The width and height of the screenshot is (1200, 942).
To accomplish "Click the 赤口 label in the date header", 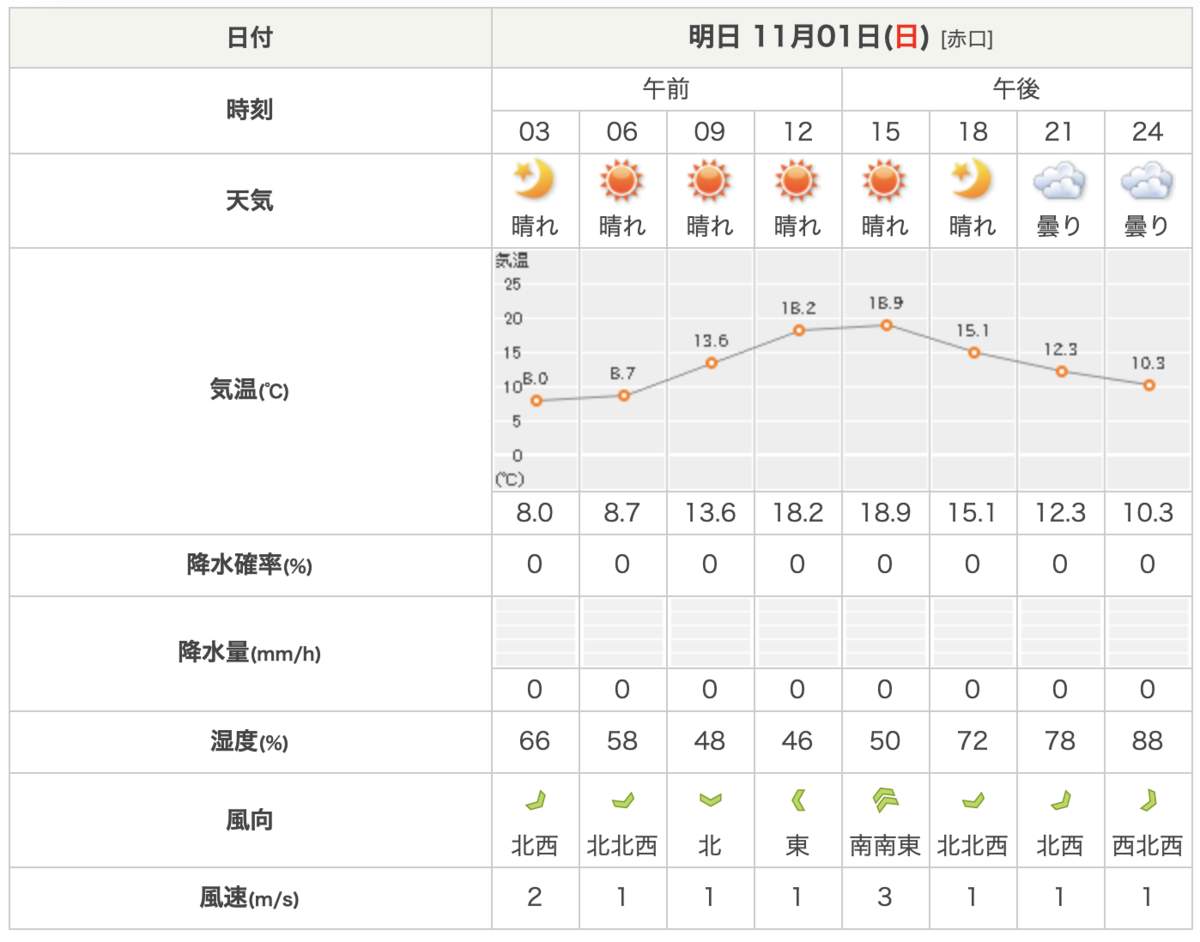I will pos(967,40).
